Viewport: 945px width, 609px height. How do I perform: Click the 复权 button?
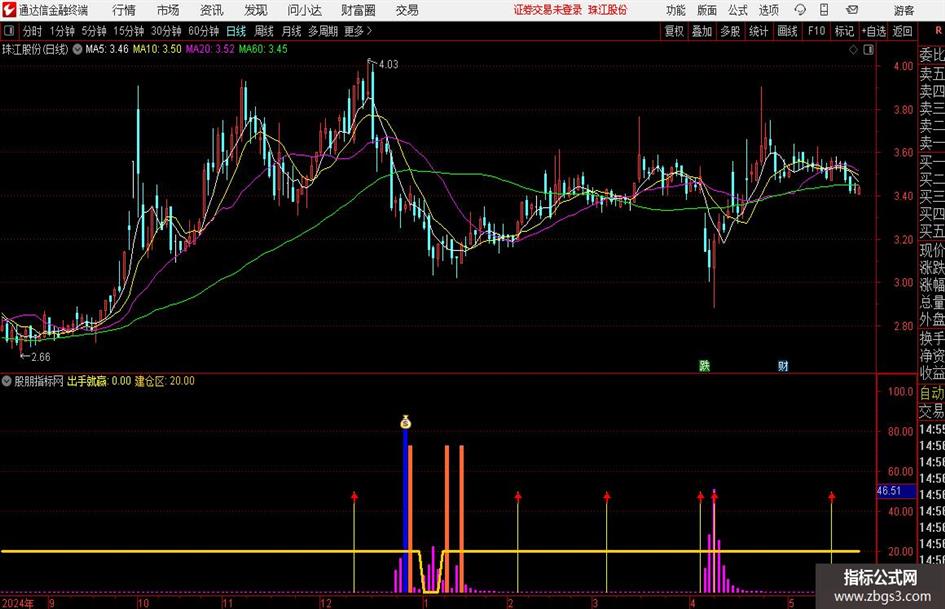point(674,31)
